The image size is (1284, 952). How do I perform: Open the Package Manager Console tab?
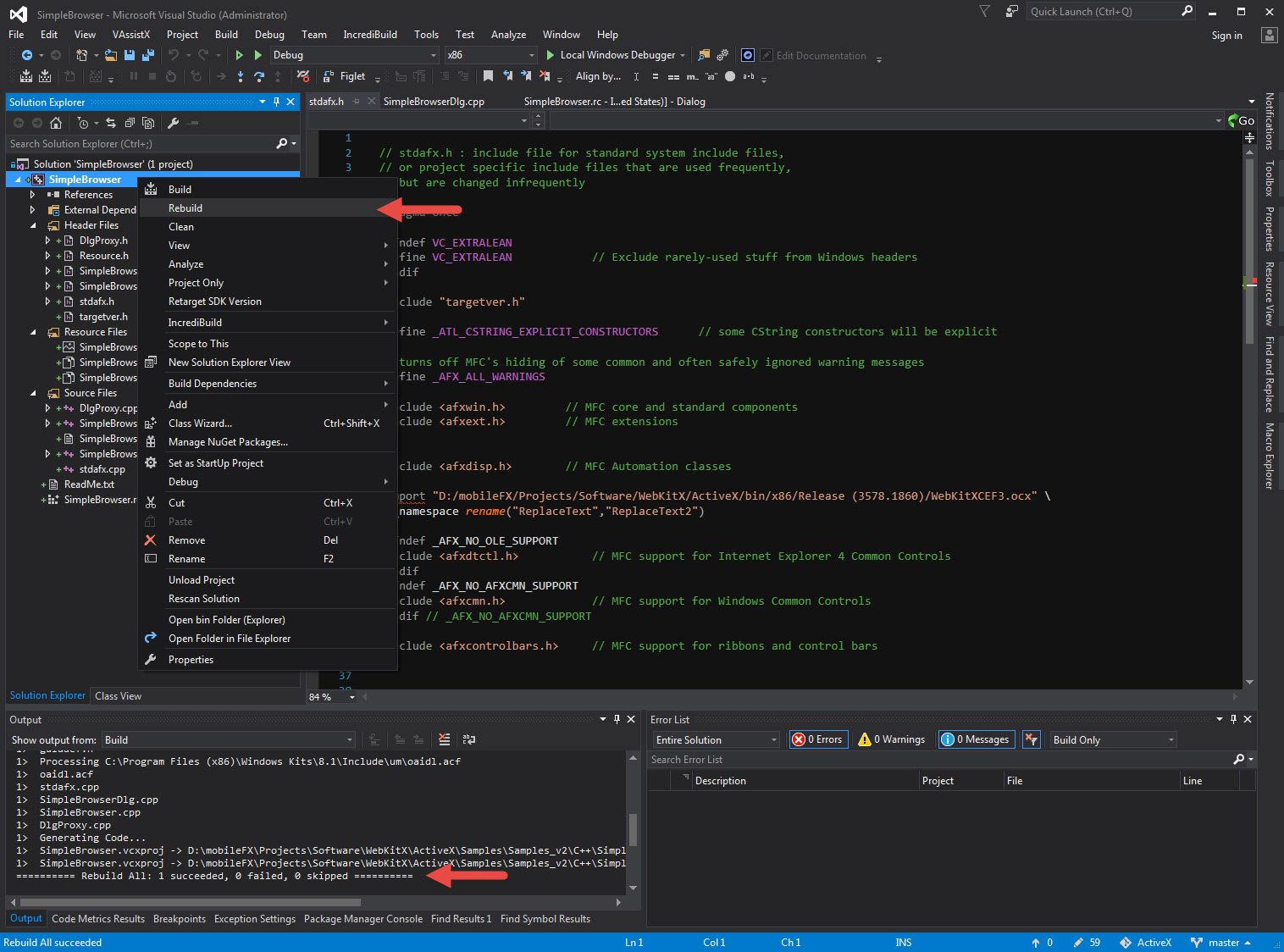tap(363, 919)
